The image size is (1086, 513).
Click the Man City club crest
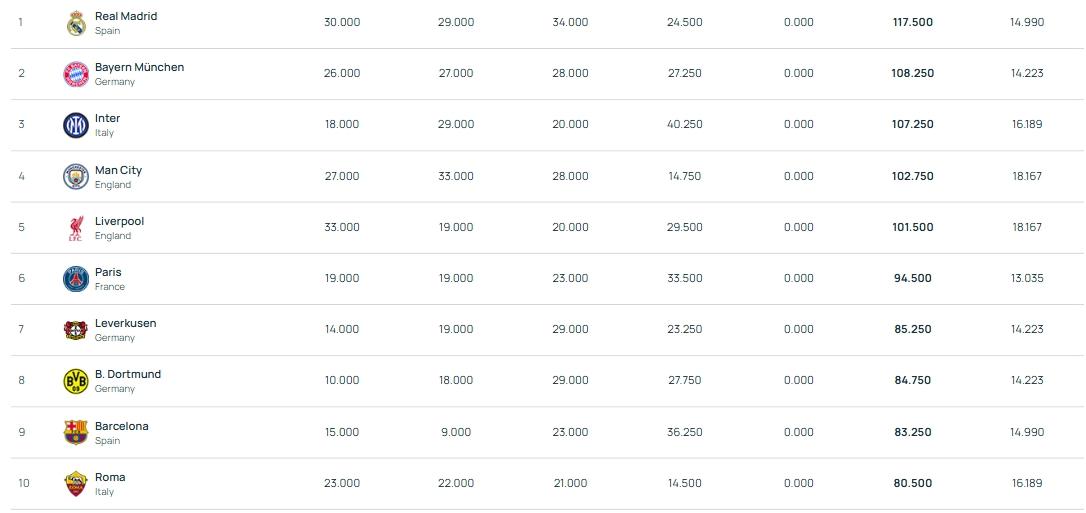pyautogui.click(x=76, y=177)
